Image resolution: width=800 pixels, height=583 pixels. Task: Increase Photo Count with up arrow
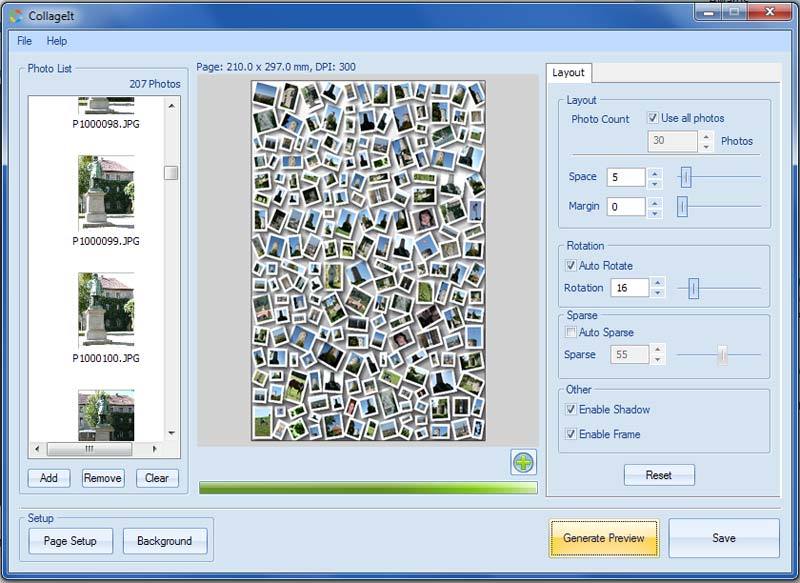[706, 136]
